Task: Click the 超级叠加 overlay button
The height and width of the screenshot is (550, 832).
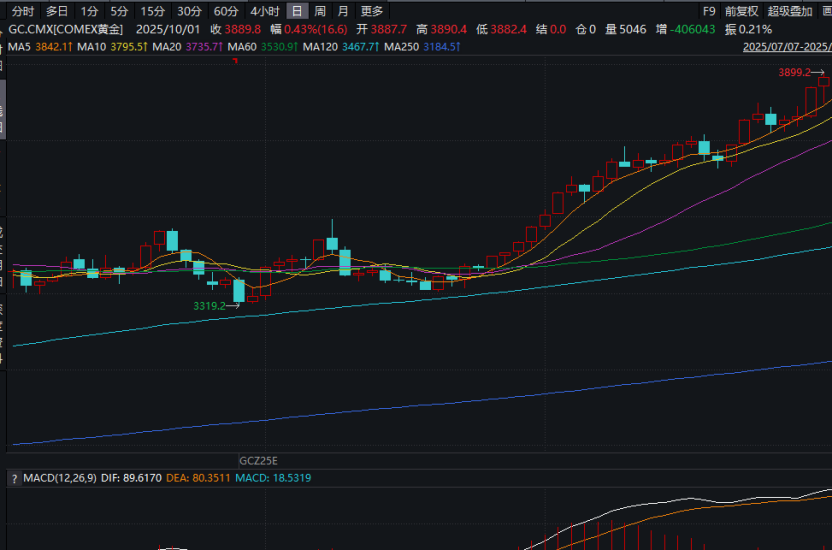Action: [789, 11]
